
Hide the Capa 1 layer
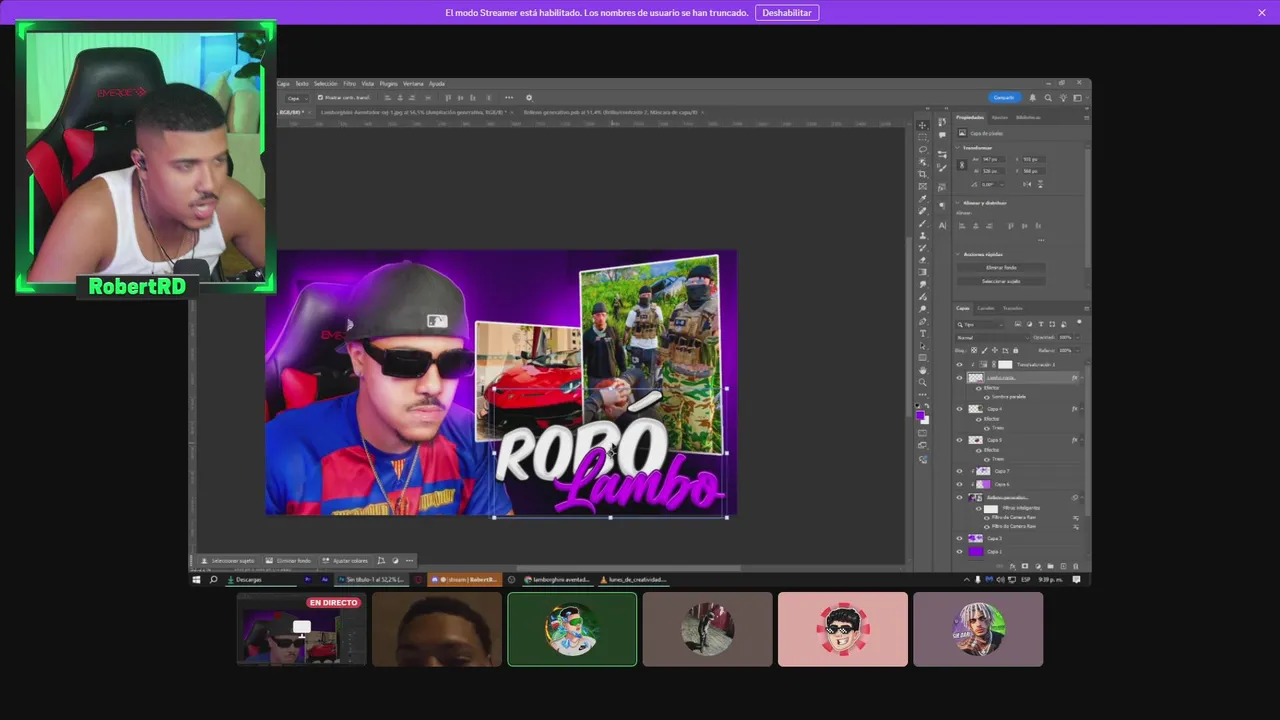959,551
